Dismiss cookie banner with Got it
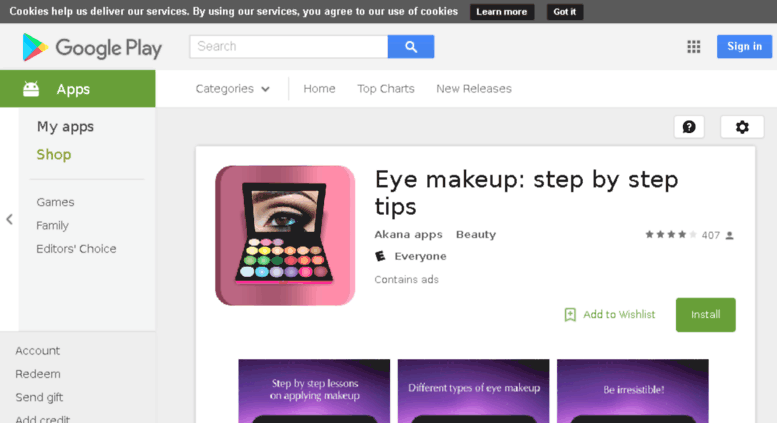The height and width of the screenshot is (423, 777). tap(565, 12)
